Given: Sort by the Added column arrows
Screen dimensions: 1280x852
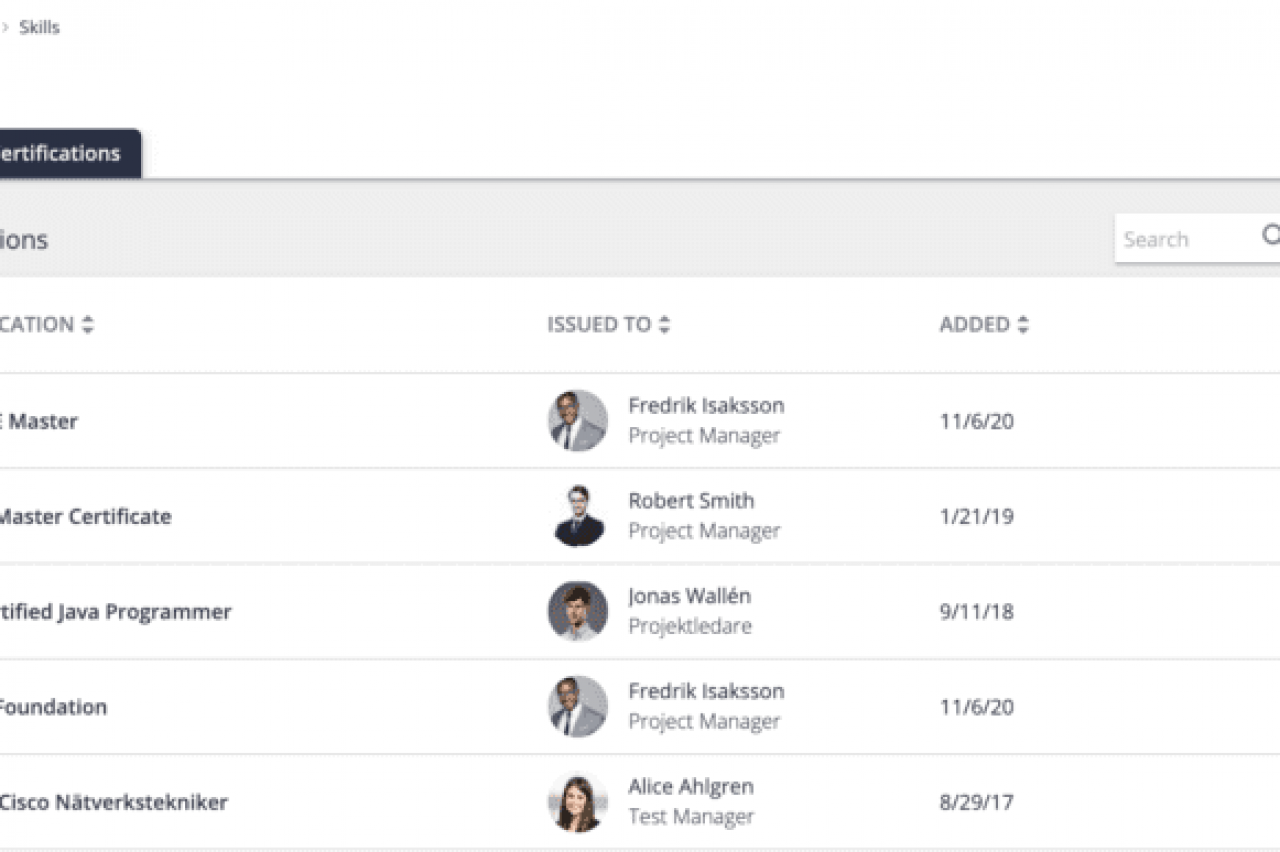Looking at the screenshot, I should pos(1023,325).
